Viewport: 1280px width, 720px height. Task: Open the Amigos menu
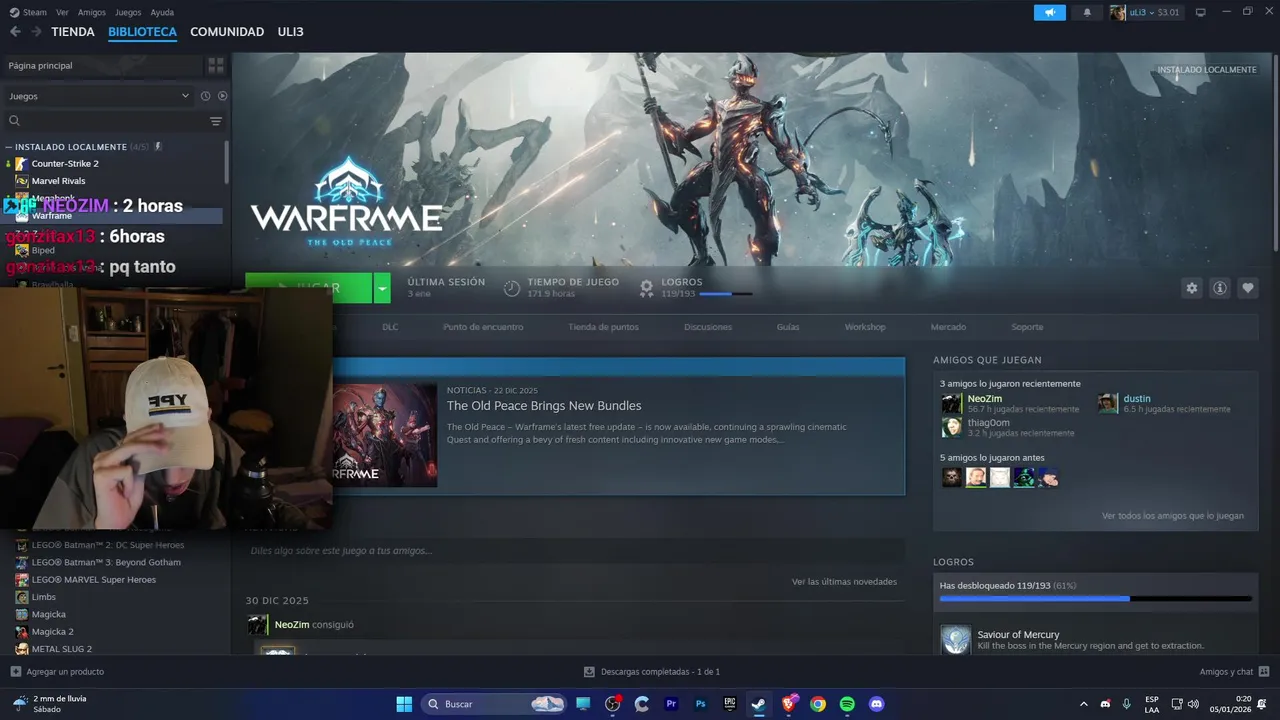click(x=92, y=12)
